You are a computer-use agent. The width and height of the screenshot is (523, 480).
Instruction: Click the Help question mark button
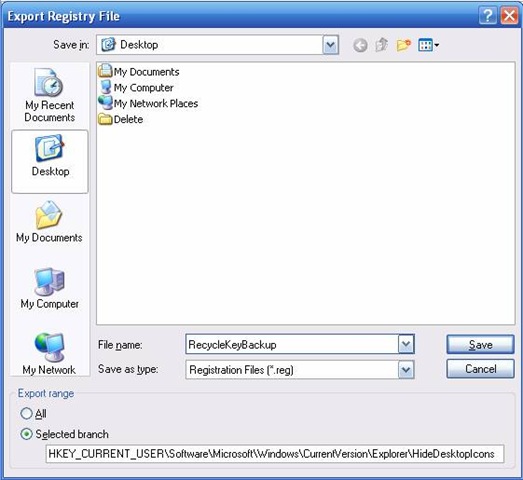point(487,16)
